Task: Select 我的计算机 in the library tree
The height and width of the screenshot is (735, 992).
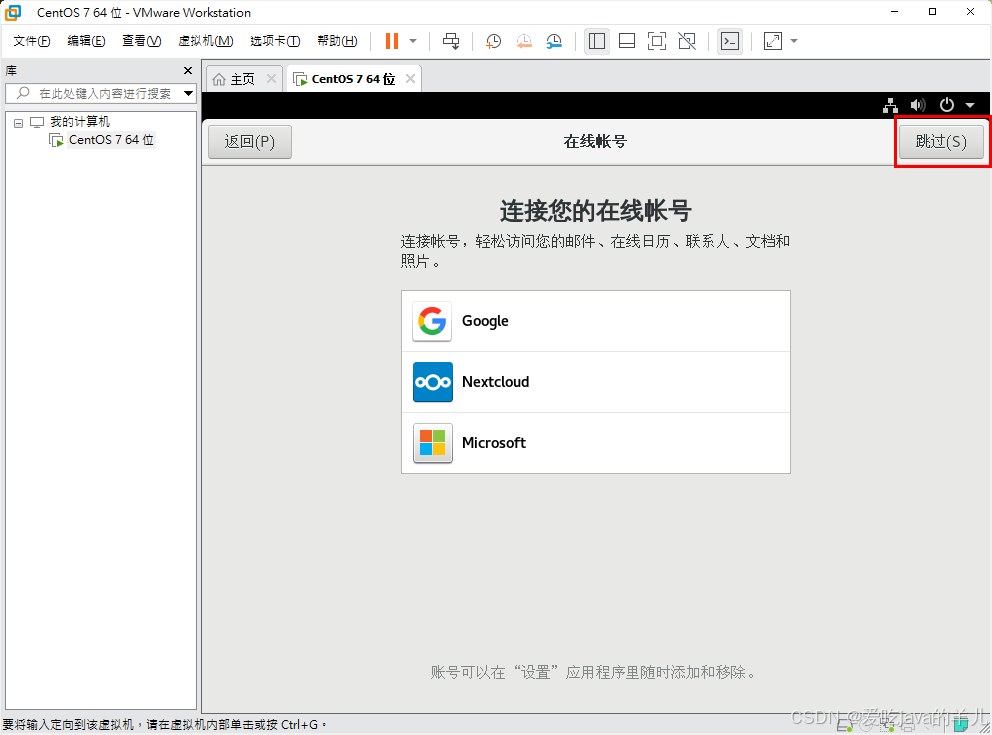Action: [x=80, y=121]
